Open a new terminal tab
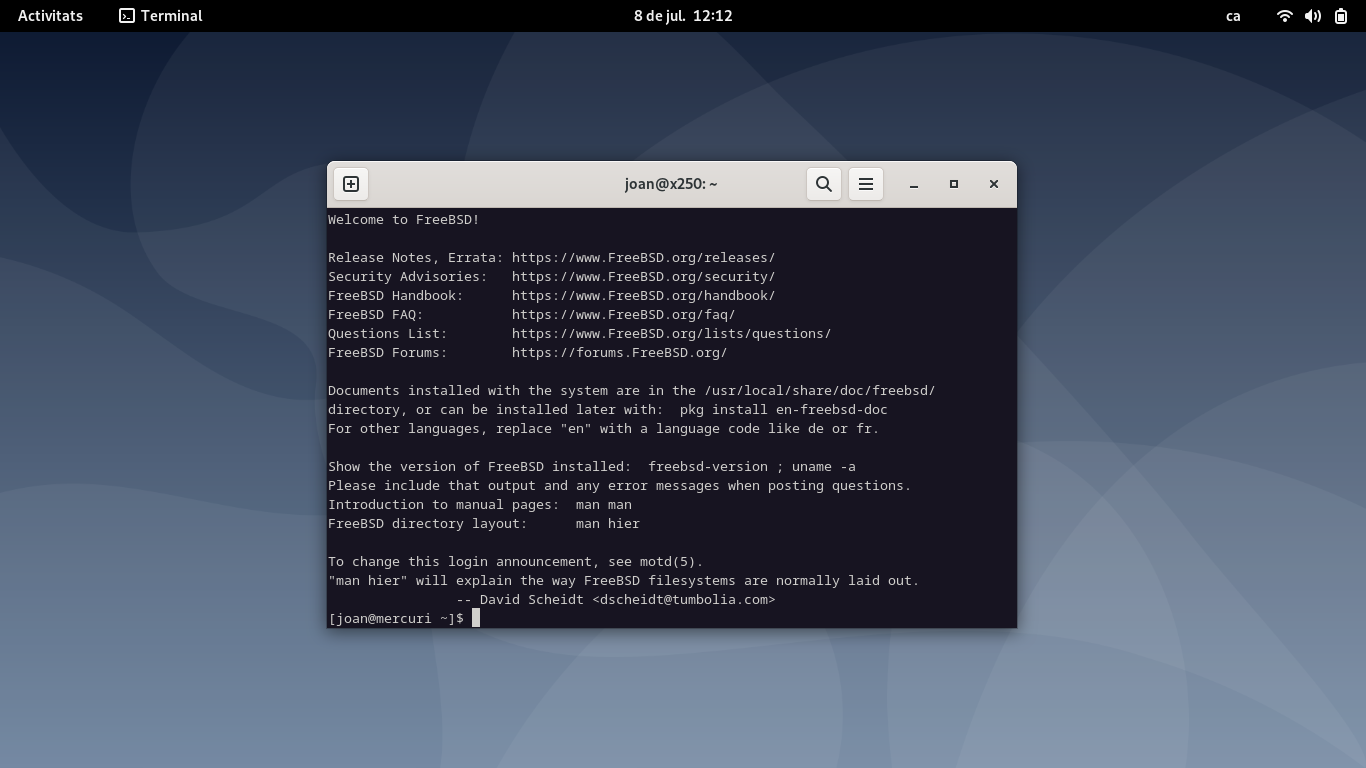The width and height of the screenshot is (1366, 768). 351,184
